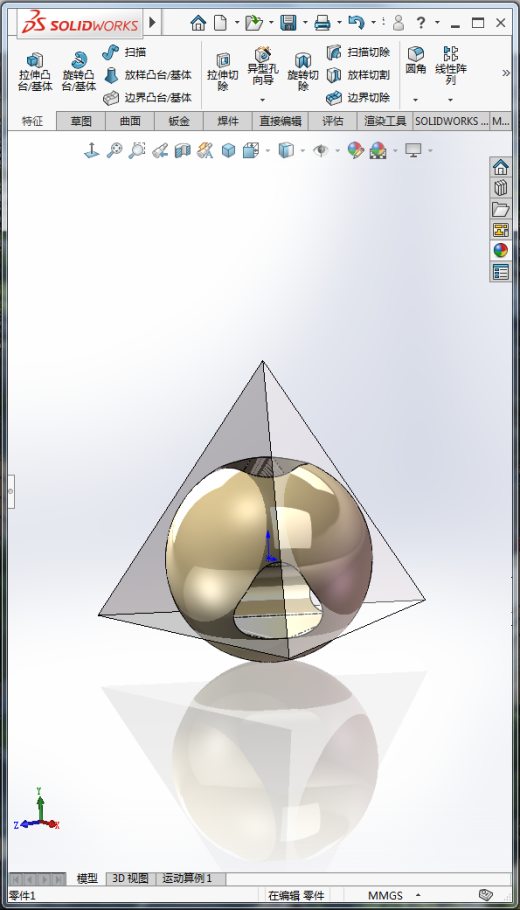Click the blue cube view orientation icon
The height and width of the screenshot is (910, 520).
229,151
